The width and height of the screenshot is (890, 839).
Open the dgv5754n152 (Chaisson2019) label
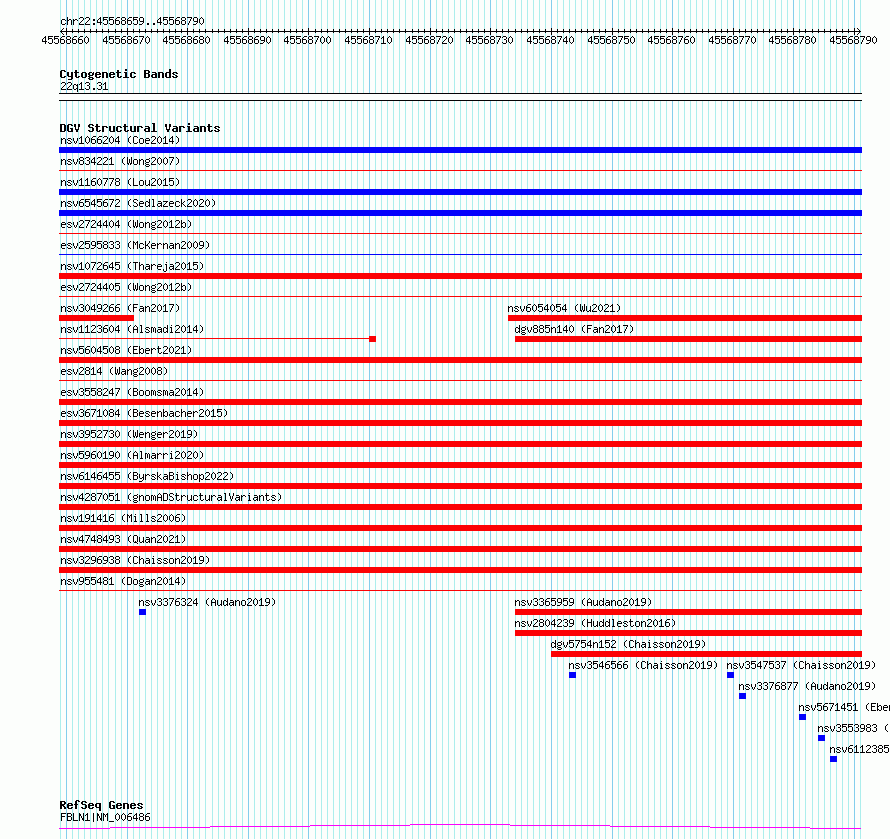[628, 644]
